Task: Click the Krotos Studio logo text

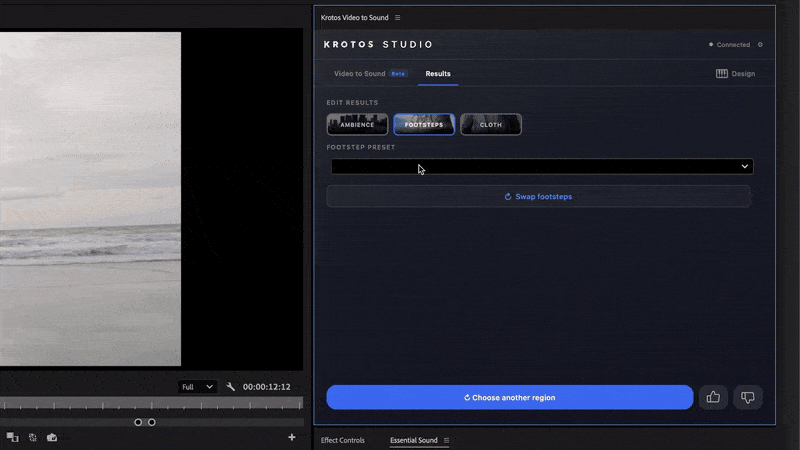Action: click(x=378, y=45)
